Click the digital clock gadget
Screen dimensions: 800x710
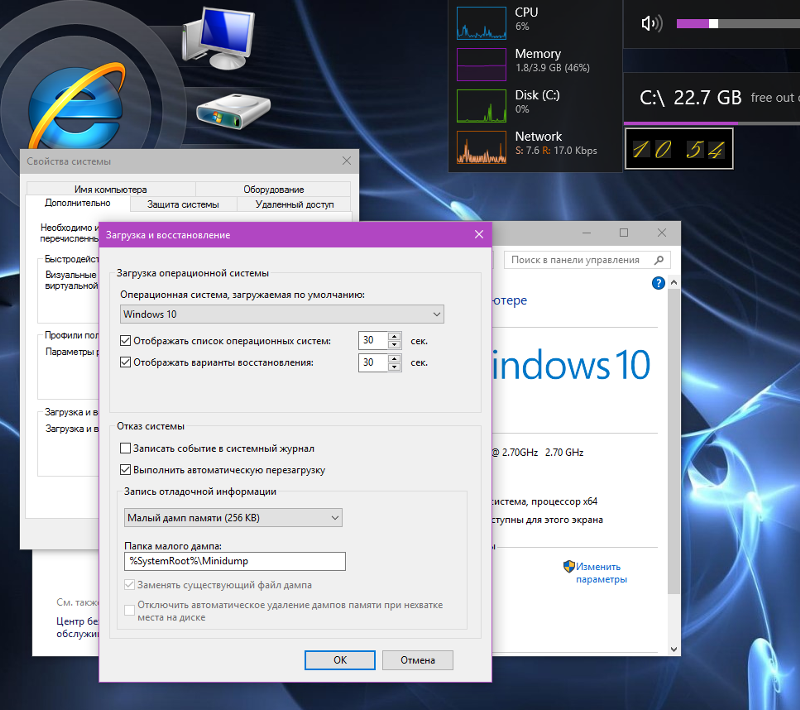coord(679,148)
